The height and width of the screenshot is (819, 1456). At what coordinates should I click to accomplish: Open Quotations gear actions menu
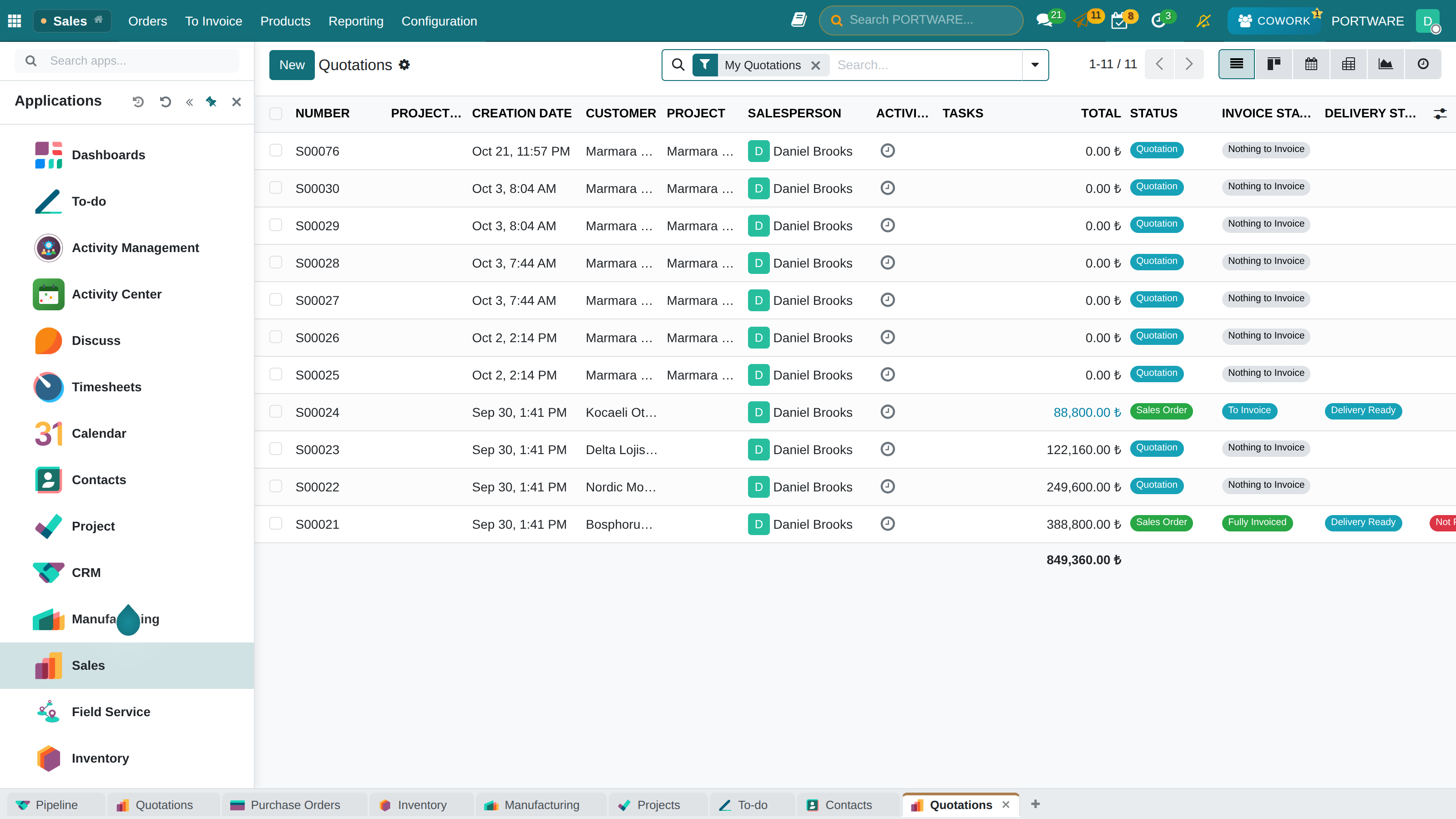[404, 65]
